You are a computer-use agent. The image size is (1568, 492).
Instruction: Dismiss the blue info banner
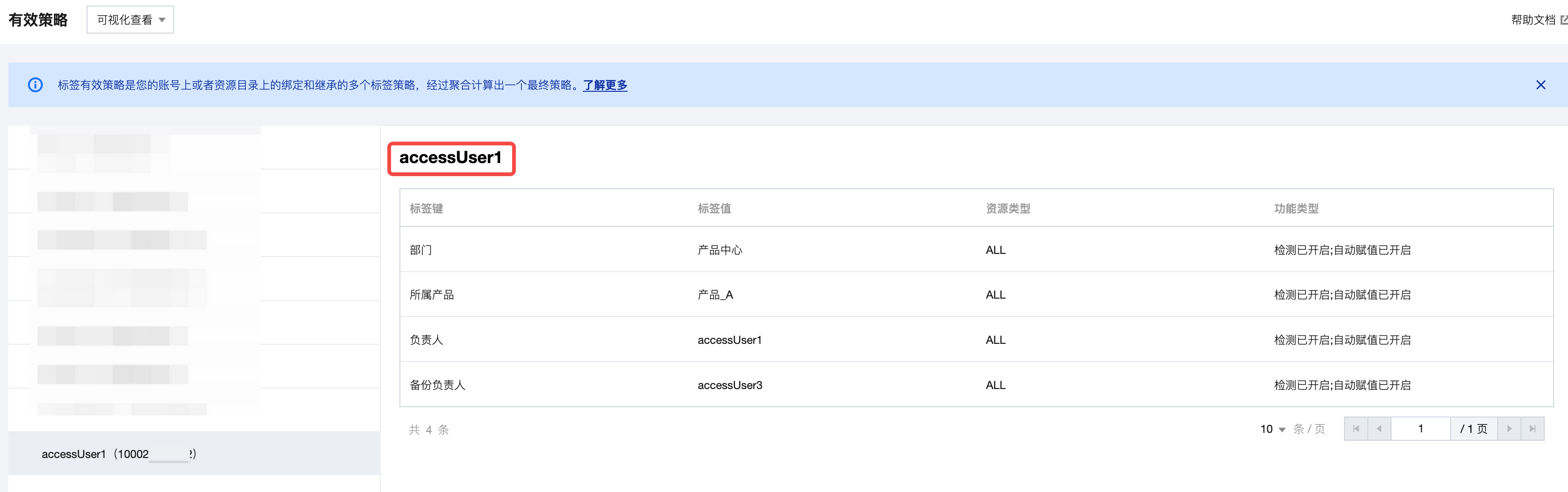(1541, 85)
